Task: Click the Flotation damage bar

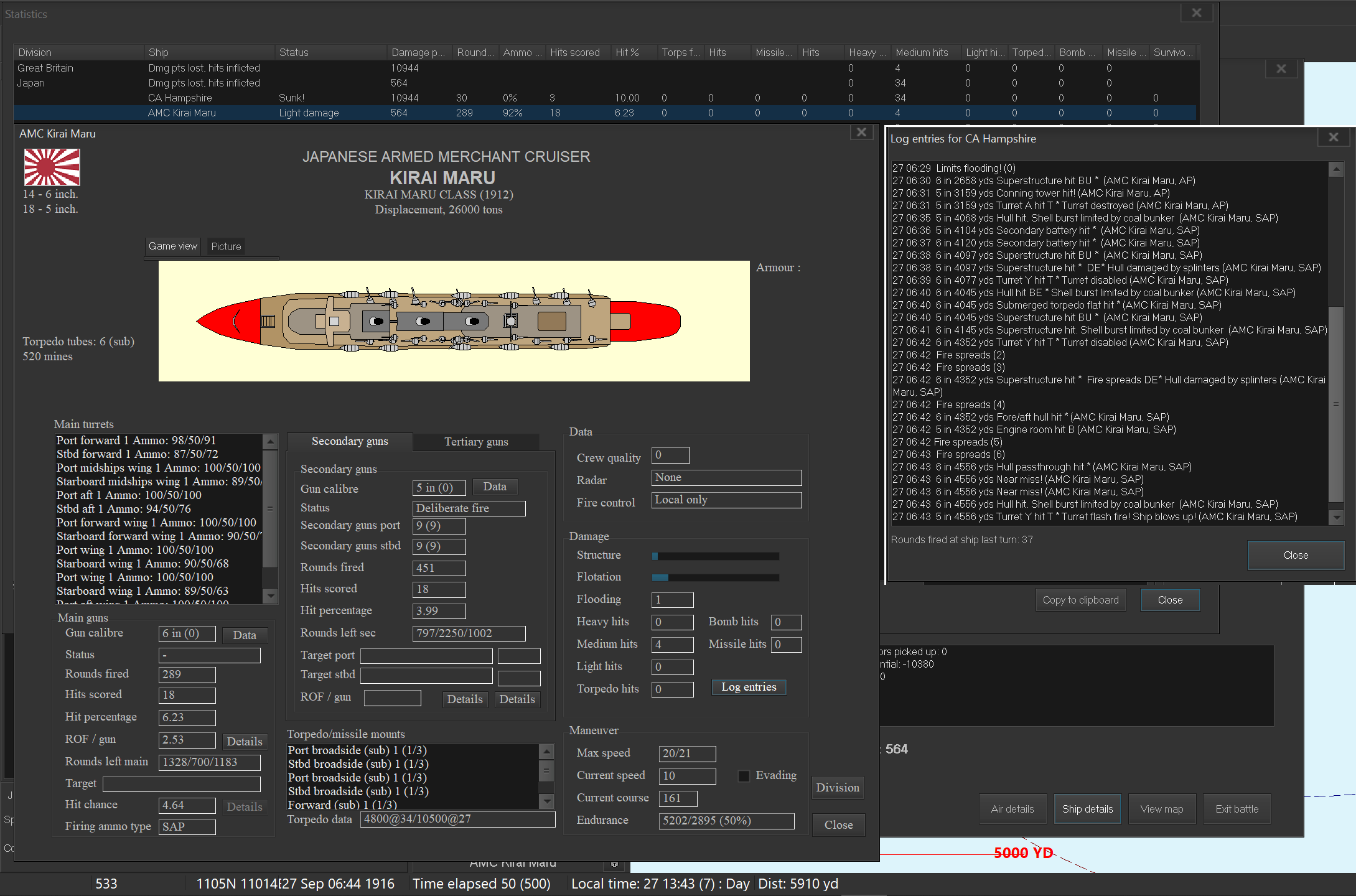Action: tap(715, 577)
